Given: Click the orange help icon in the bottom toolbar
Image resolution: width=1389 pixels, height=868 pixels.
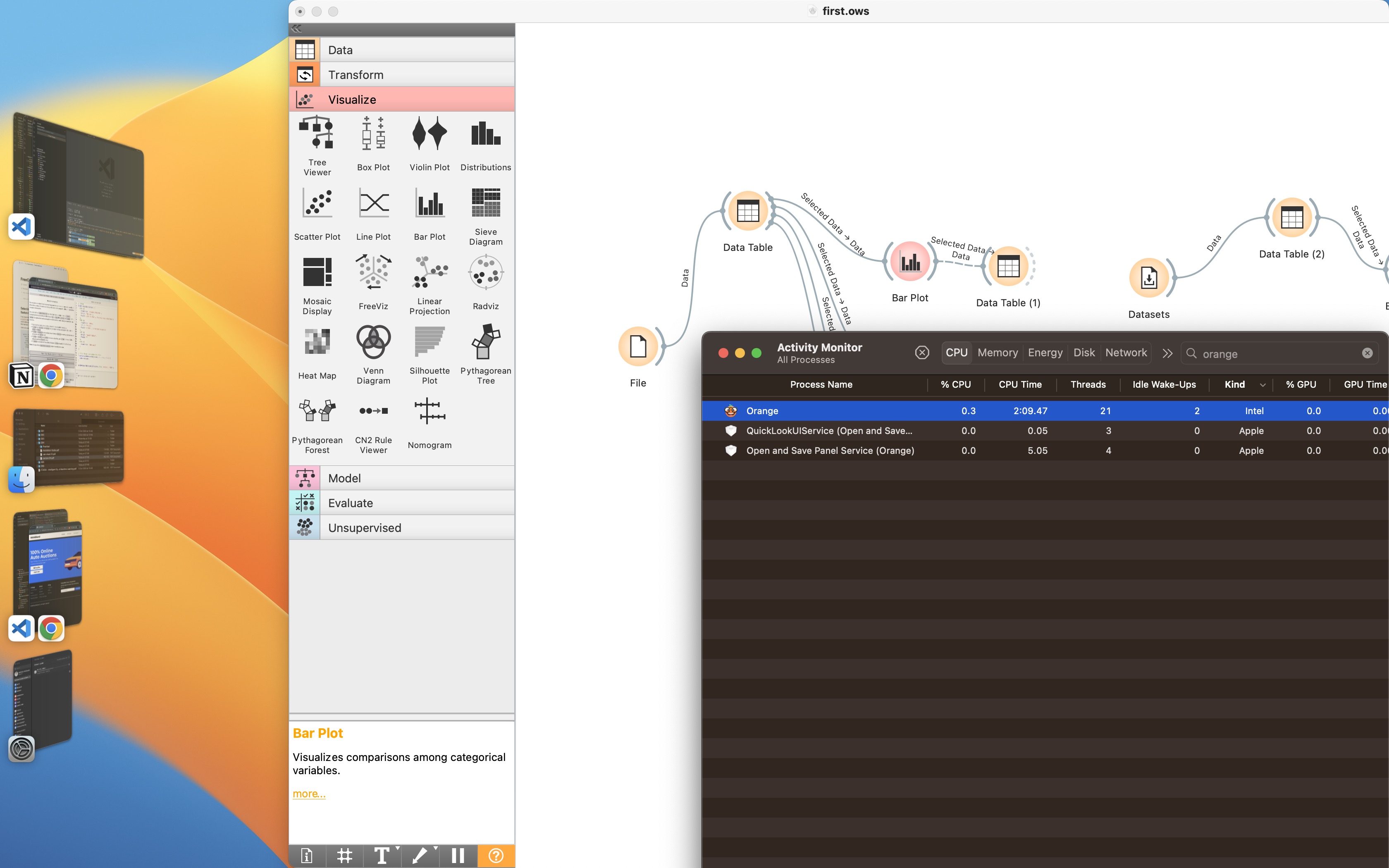Looking at the screenshot, I should (x=496, y=855).
